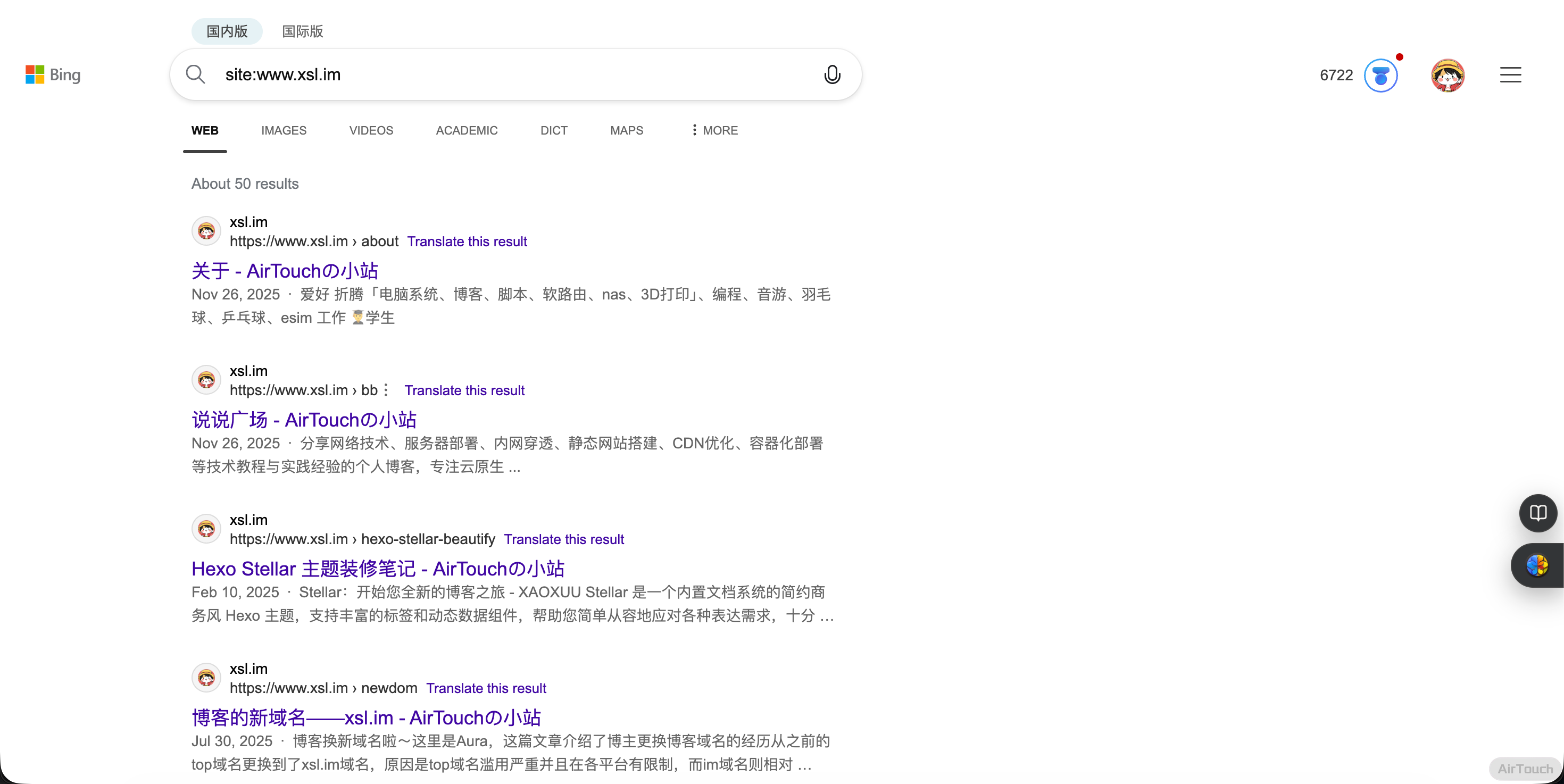The image size is (1564, 784).
Task: Open the colorful Copilot floating button
Action: (x=1537, y=565)
